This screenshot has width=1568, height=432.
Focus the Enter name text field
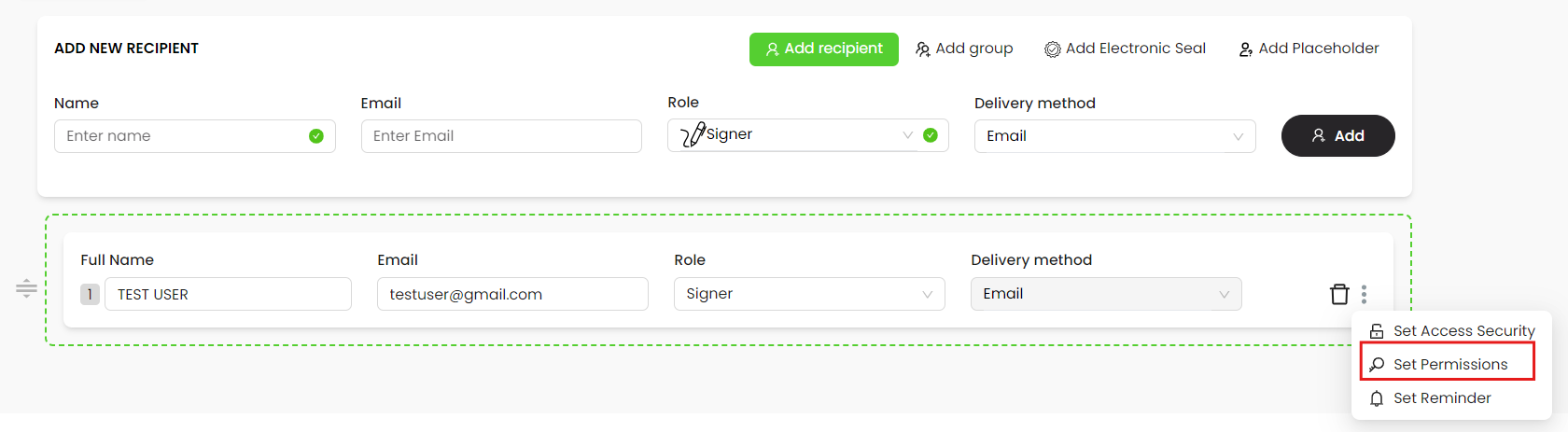(x=182, y=136)
